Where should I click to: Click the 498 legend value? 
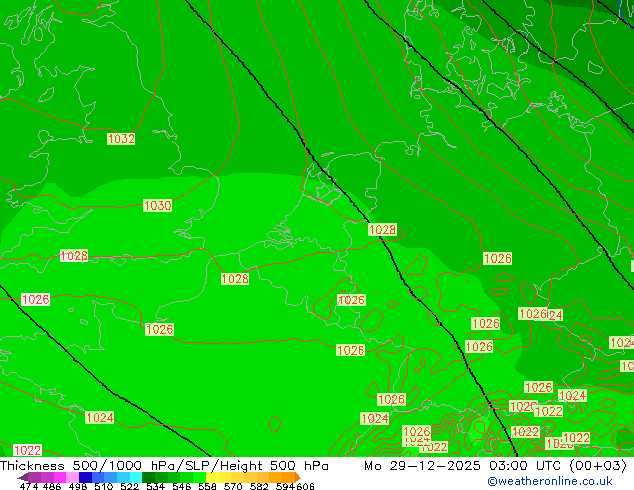78,486
